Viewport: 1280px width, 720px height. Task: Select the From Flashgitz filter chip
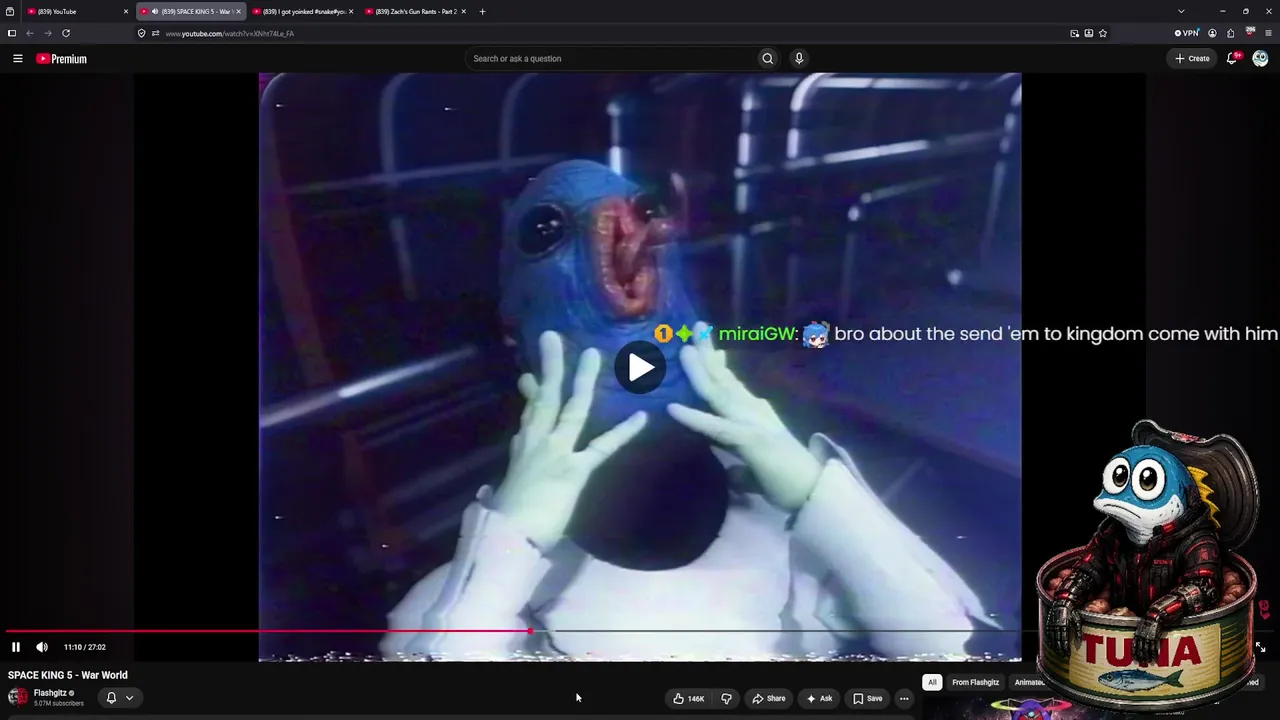975,682
